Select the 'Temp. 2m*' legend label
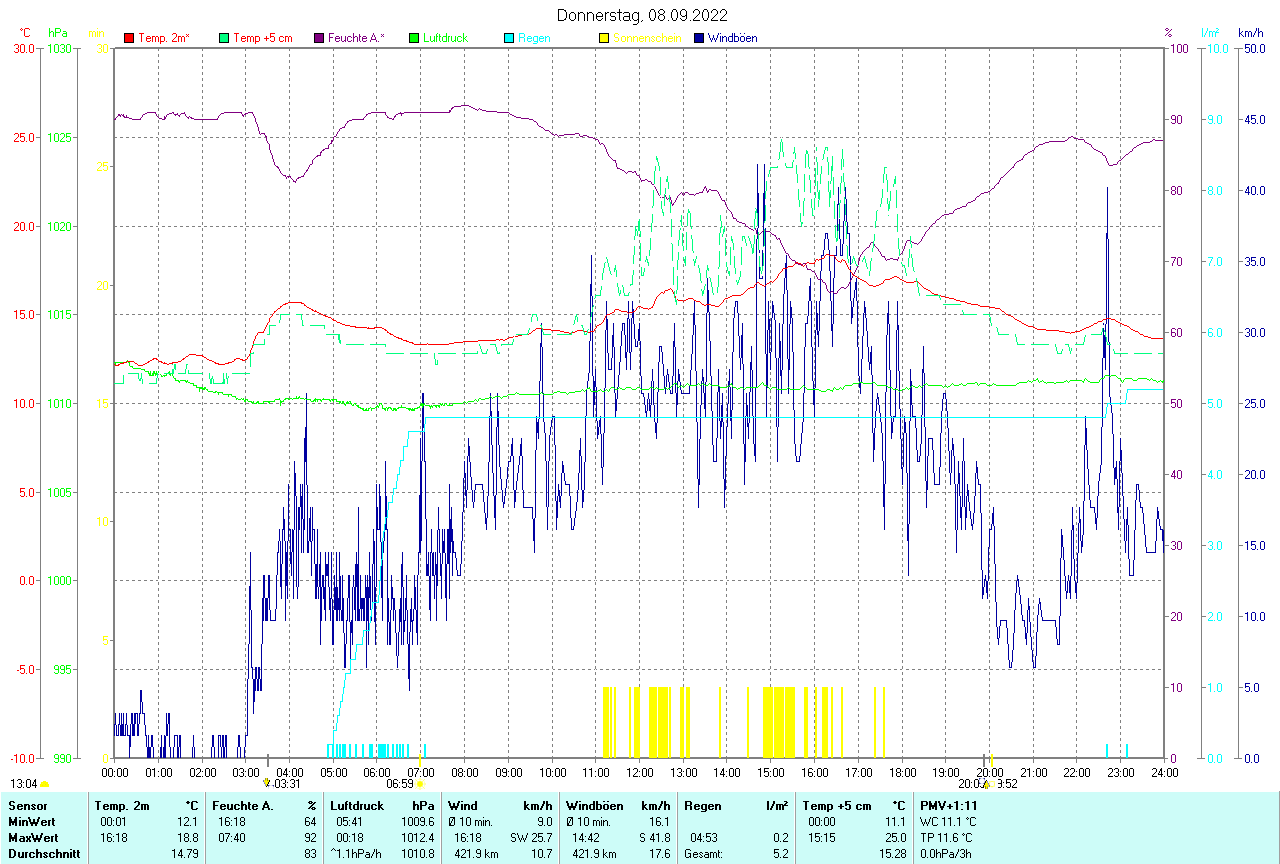1280x864 pixels. (x=164, y=38)
